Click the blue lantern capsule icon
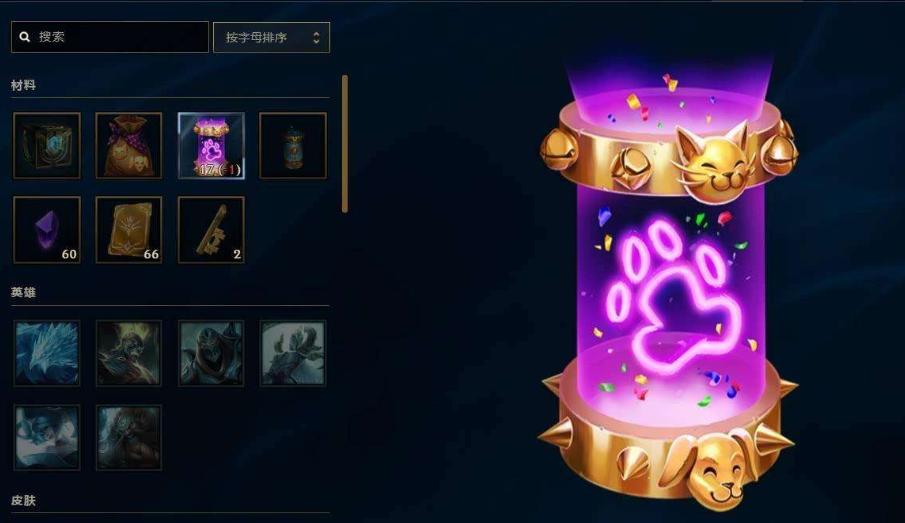This screenshot has width=905, height=523. (293, 145)
